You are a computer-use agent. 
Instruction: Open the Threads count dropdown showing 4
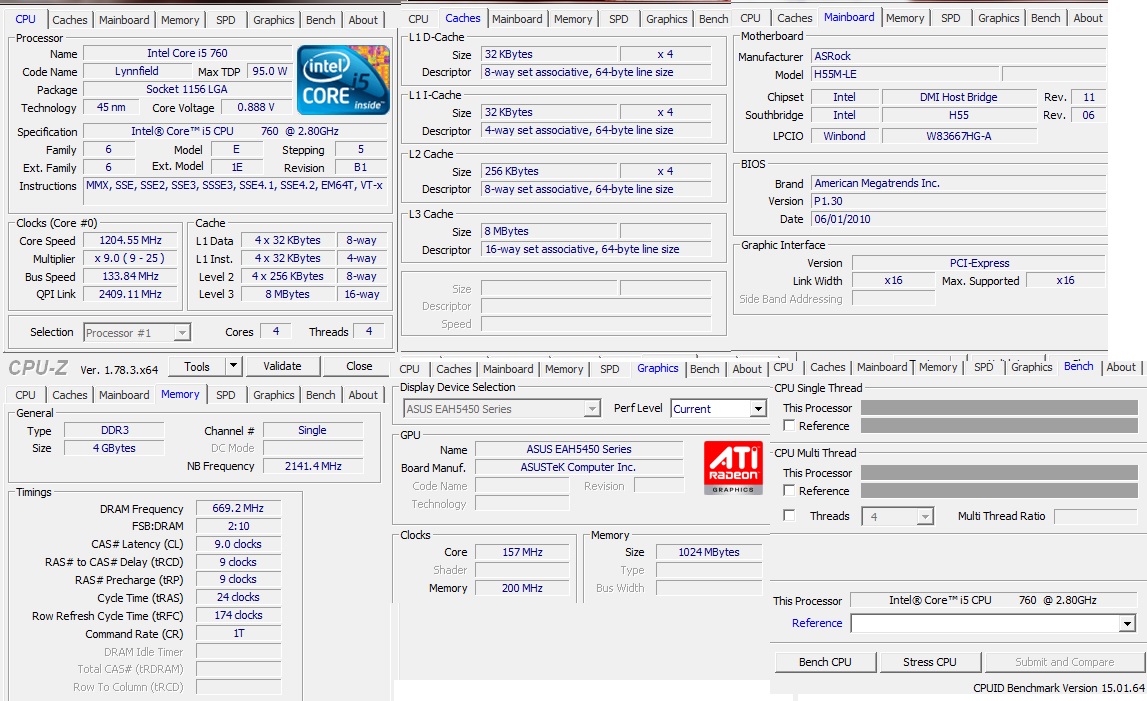898,517
